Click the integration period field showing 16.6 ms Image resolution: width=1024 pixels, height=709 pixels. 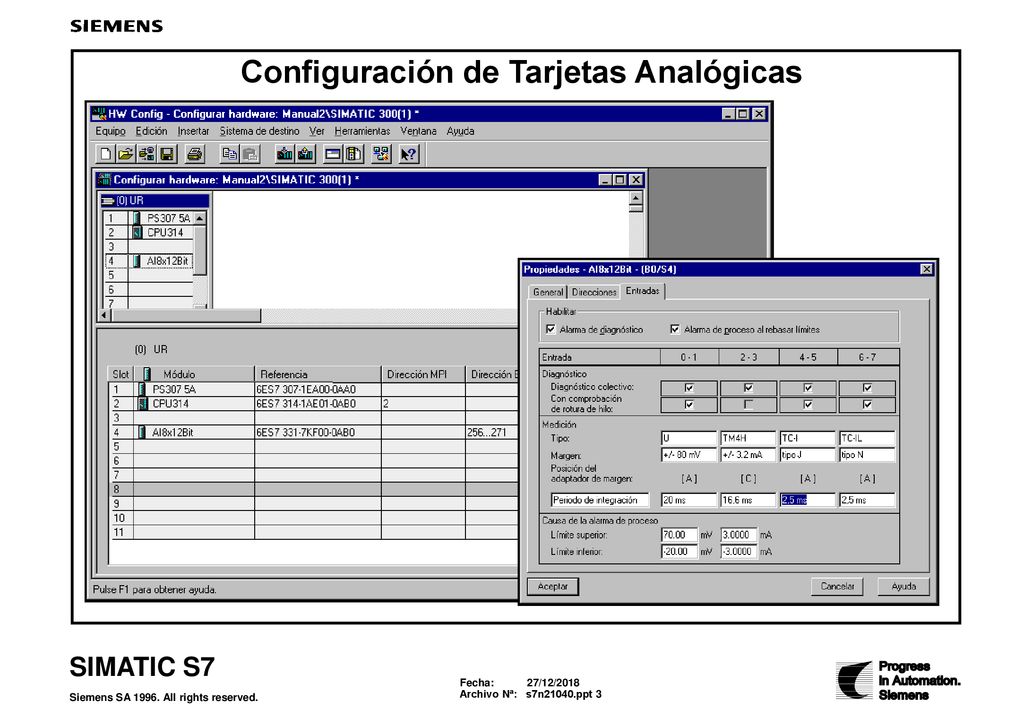748,500
